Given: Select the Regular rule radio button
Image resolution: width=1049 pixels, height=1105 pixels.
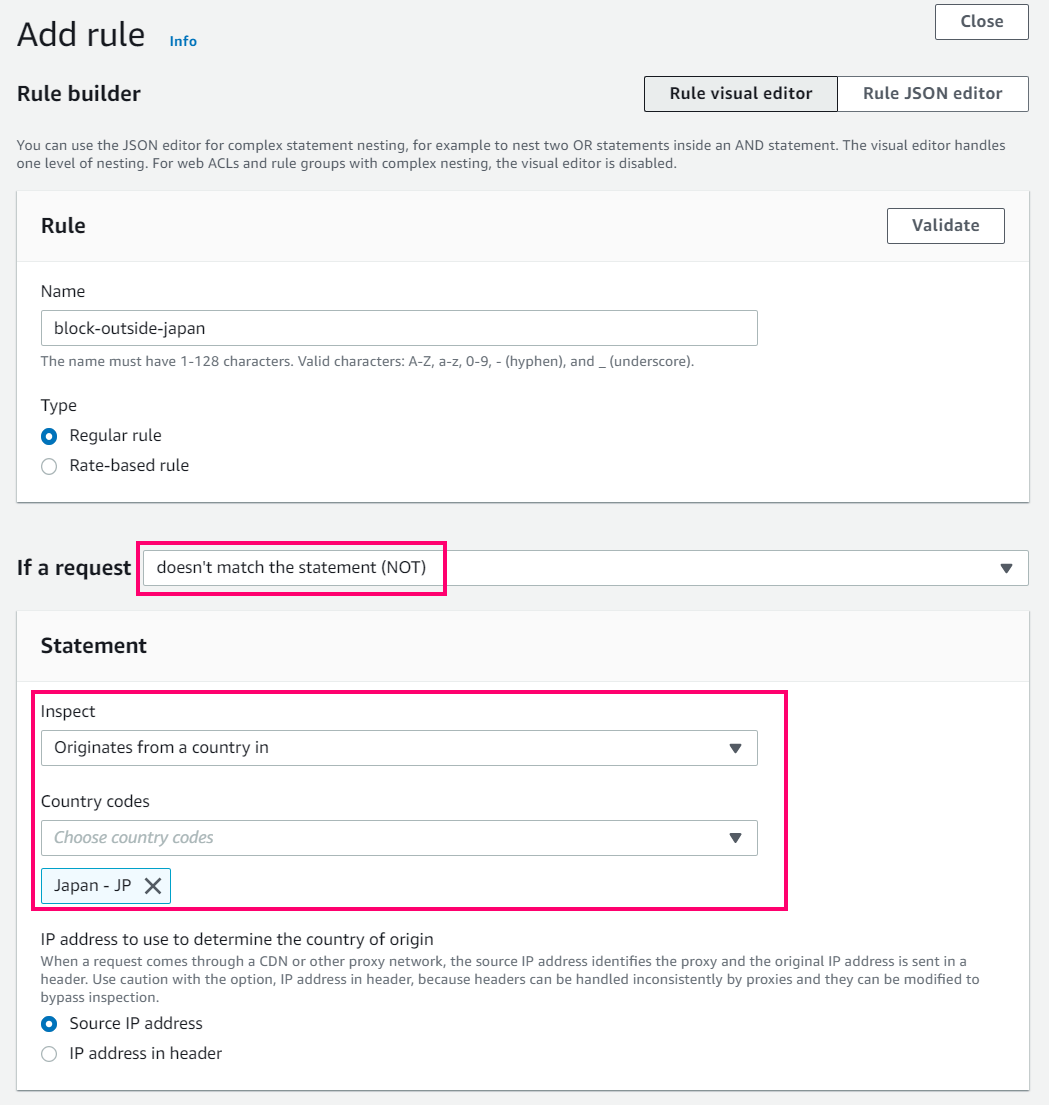Looking at the screenshot, I should [49, 436].
